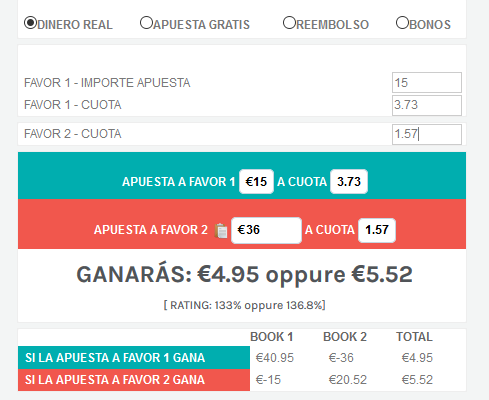The height and width of the screenshot is (400, 489).
Task: Click the €36 stake box in red bar
Action: [266, 230]
